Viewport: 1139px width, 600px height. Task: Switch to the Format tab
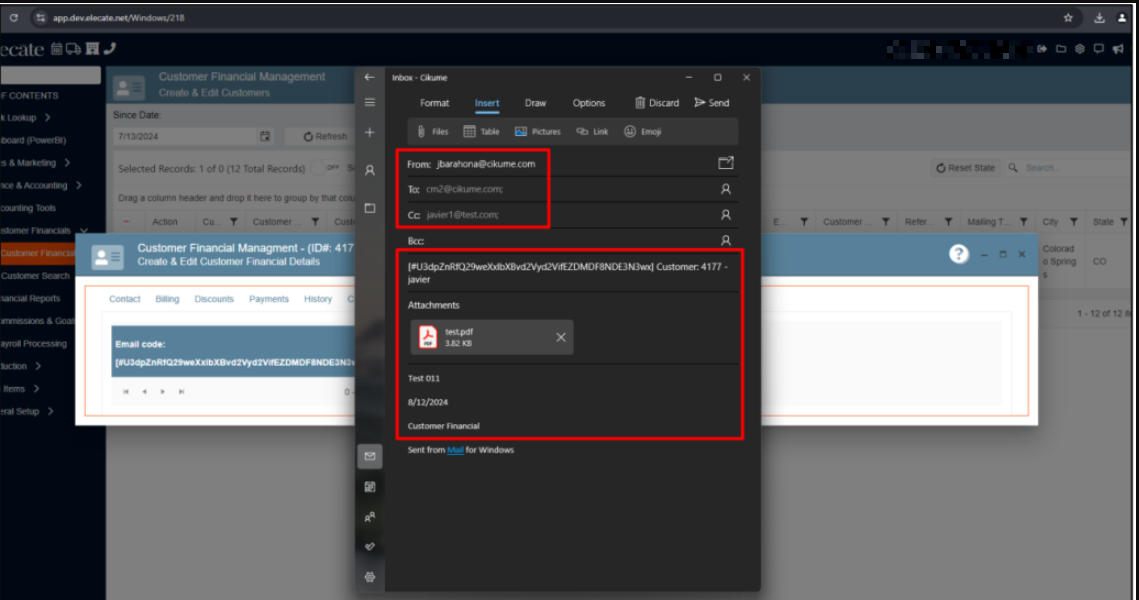434,103
